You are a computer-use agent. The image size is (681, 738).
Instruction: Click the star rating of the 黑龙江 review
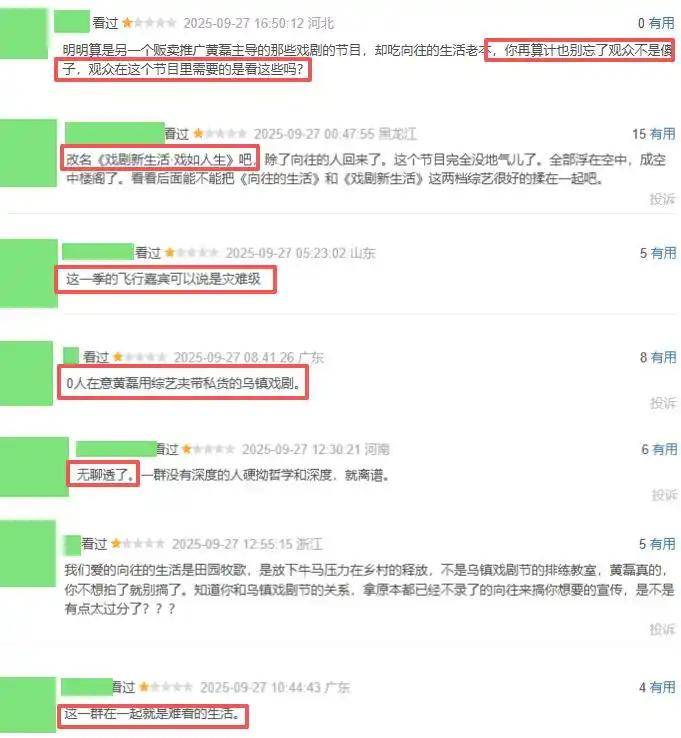tap(220, 134)
